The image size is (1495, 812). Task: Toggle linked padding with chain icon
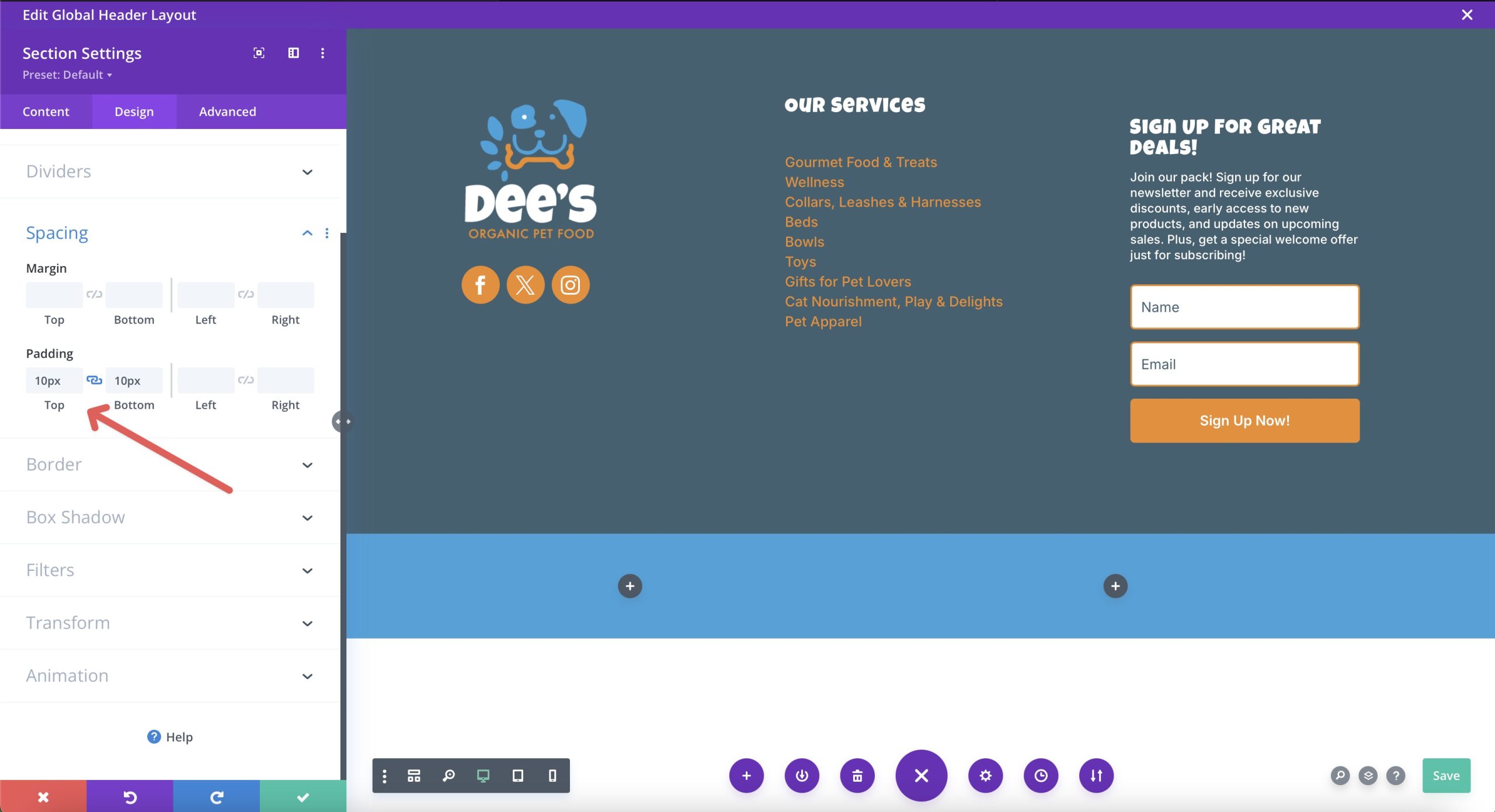click(x=93, y=380)
